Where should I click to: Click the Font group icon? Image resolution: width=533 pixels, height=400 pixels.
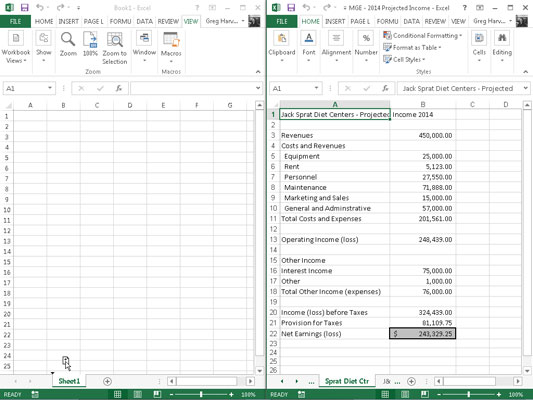(309, 38)
